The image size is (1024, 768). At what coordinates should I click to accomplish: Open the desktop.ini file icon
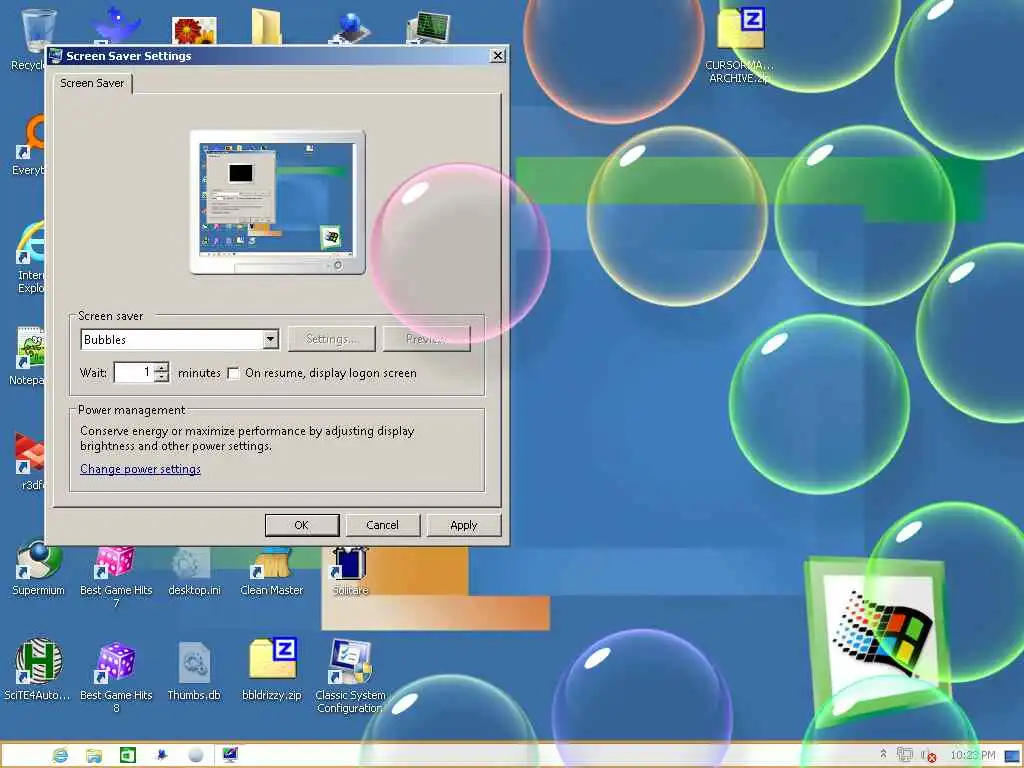(x=194, y=572)
